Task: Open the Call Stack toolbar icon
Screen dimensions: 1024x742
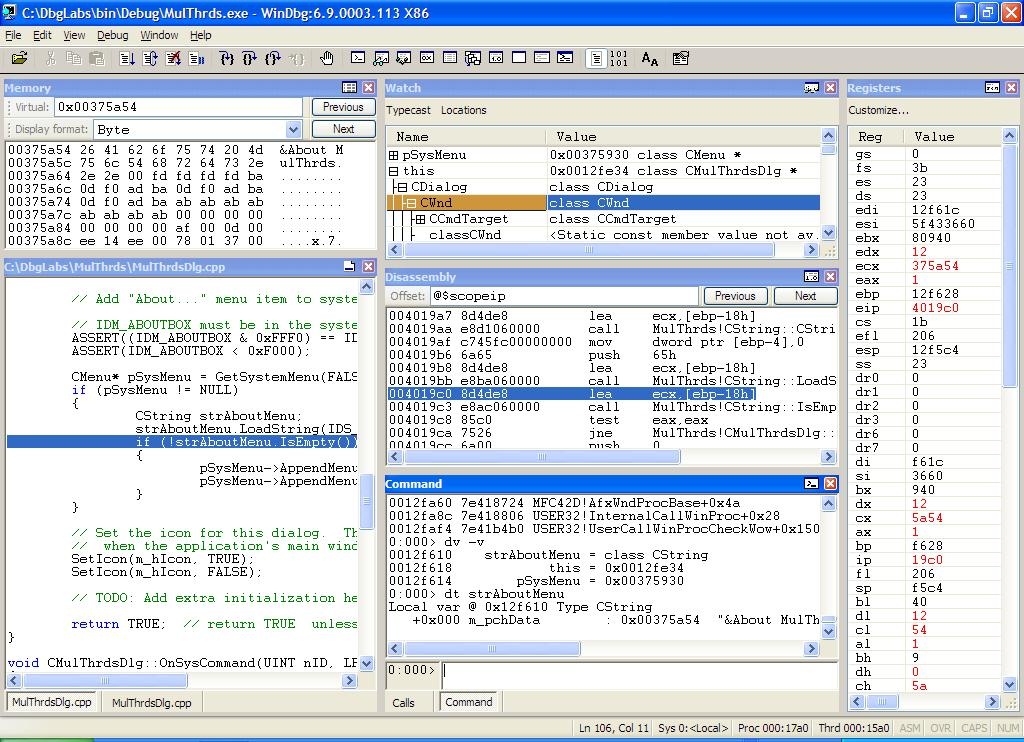Action: 473,59
